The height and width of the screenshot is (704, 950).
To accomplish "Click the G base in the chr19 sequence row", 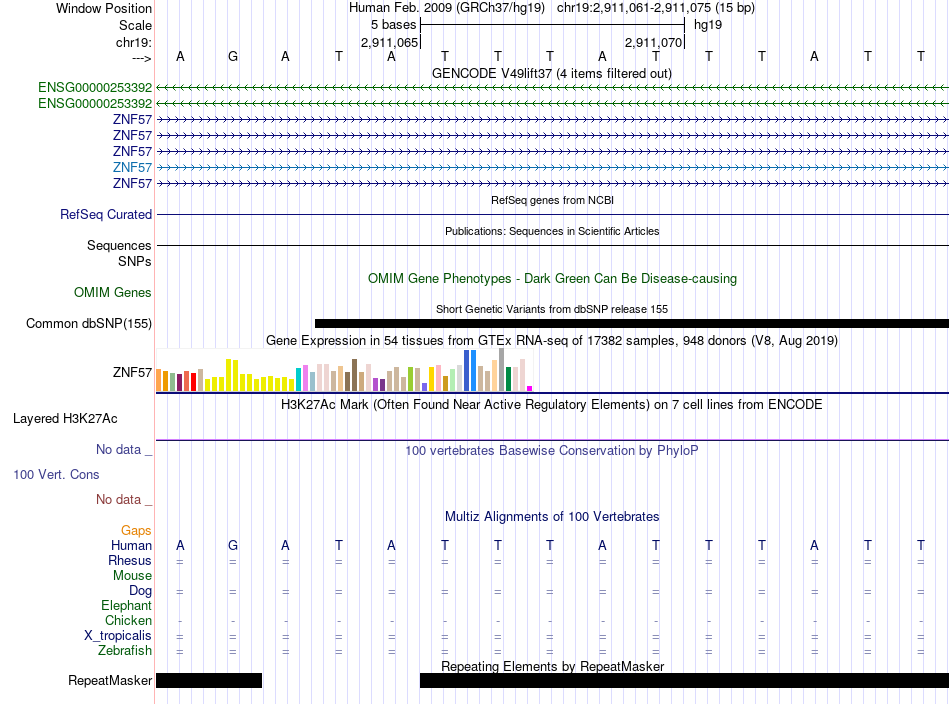I will coord(233,56).
